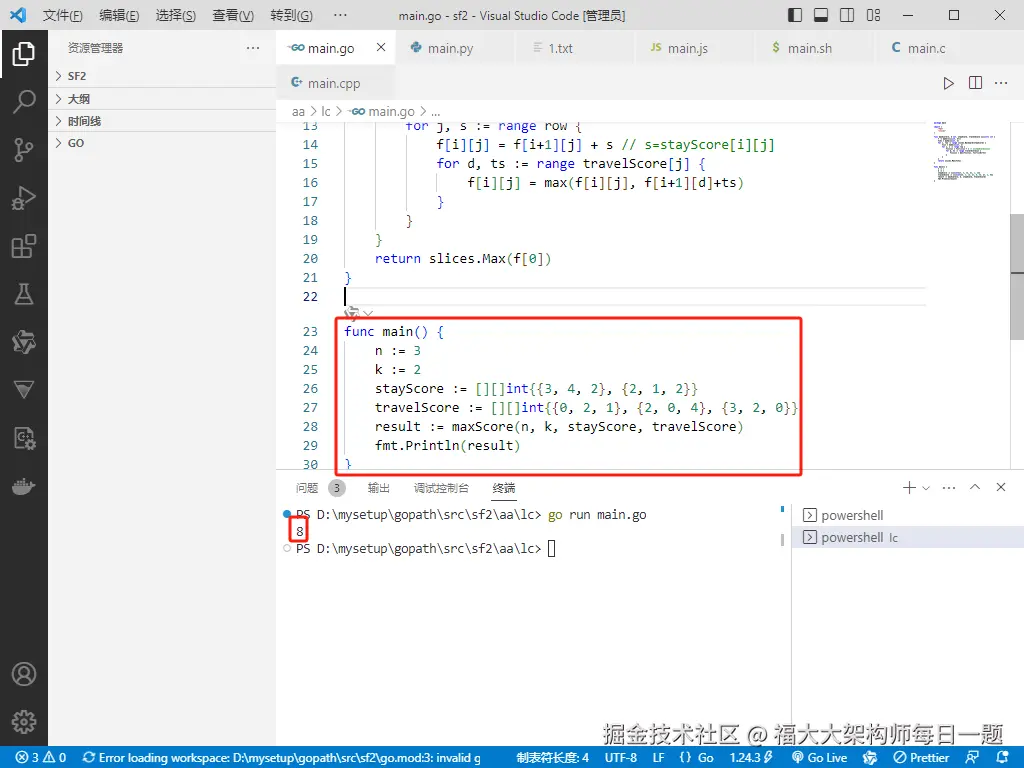Screen dimensions: 1024x768
Task: Click the editor vertical scrollbar thumb
Action: tap(1017, 276)
